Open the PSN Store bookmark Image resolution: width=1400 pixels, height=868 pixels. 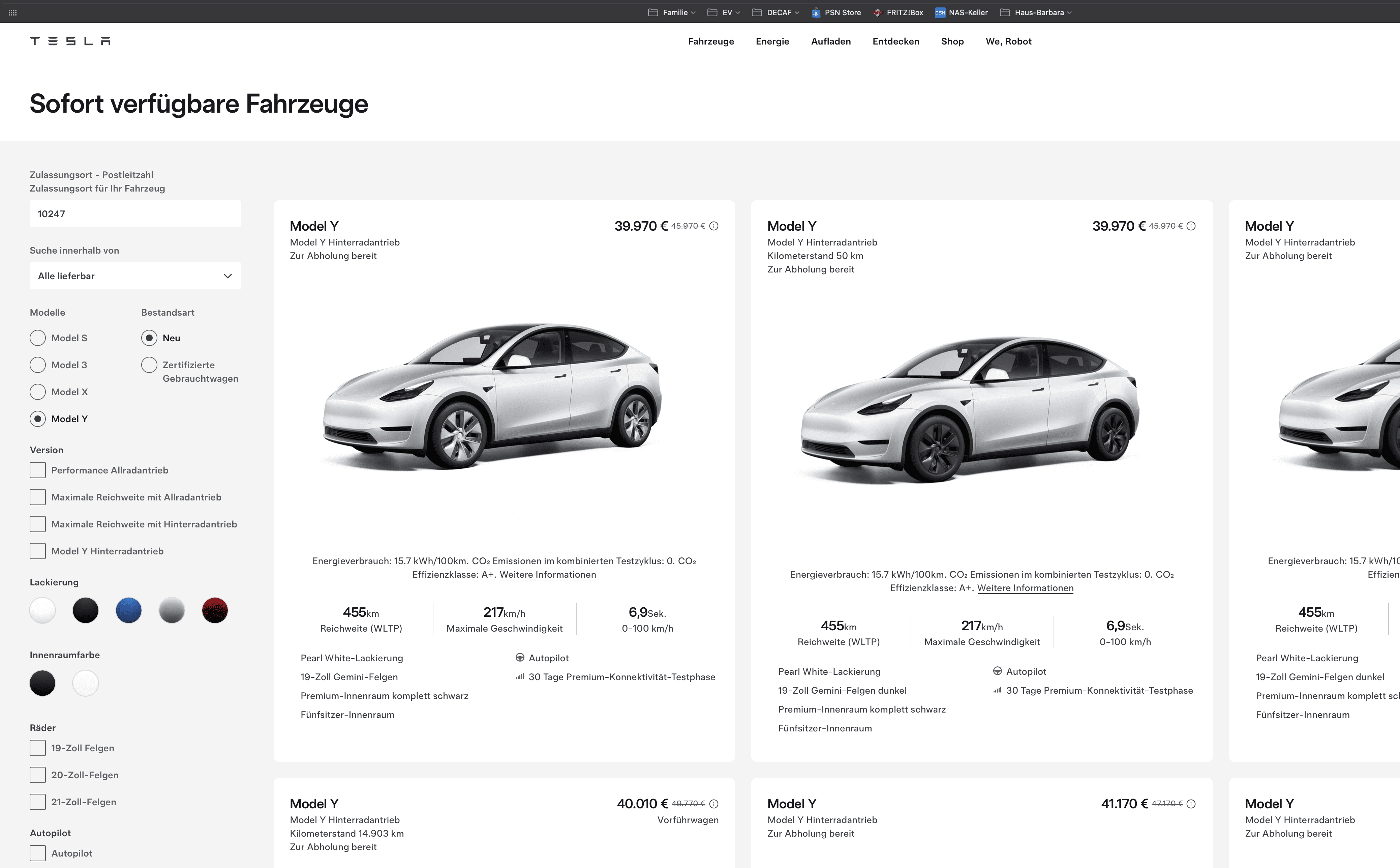pos(836,12)
